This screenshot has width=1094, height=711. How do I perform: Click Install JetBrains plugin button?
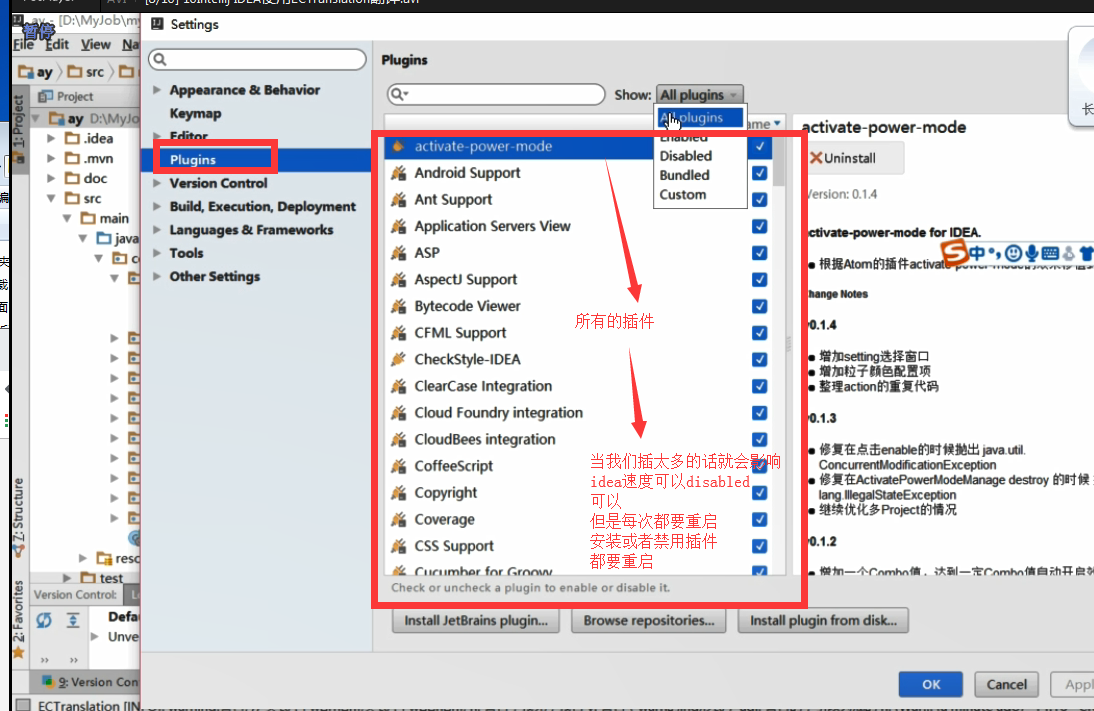(x=476, y=620)
